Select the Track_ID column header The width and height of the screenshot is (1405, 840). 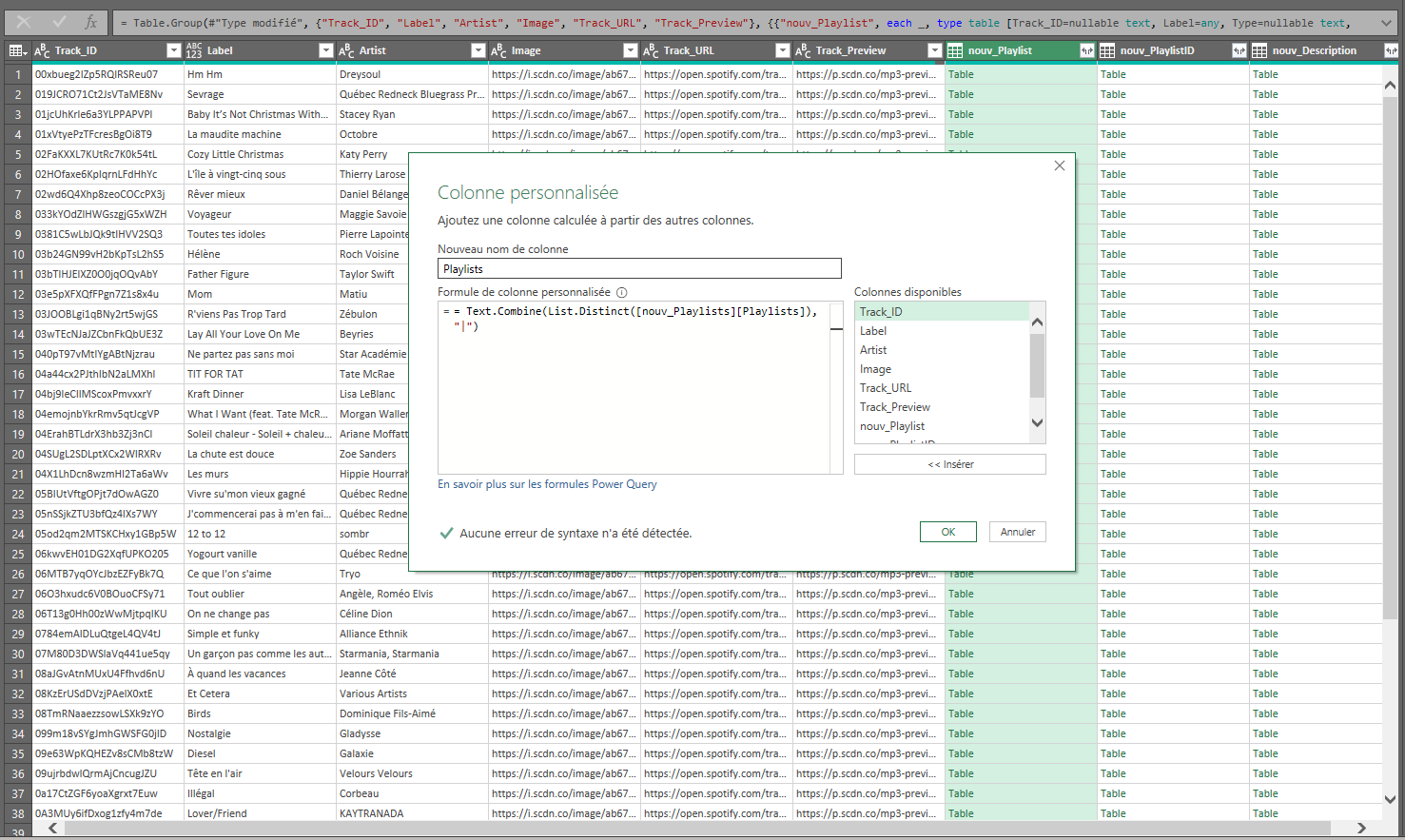point(107,50)
